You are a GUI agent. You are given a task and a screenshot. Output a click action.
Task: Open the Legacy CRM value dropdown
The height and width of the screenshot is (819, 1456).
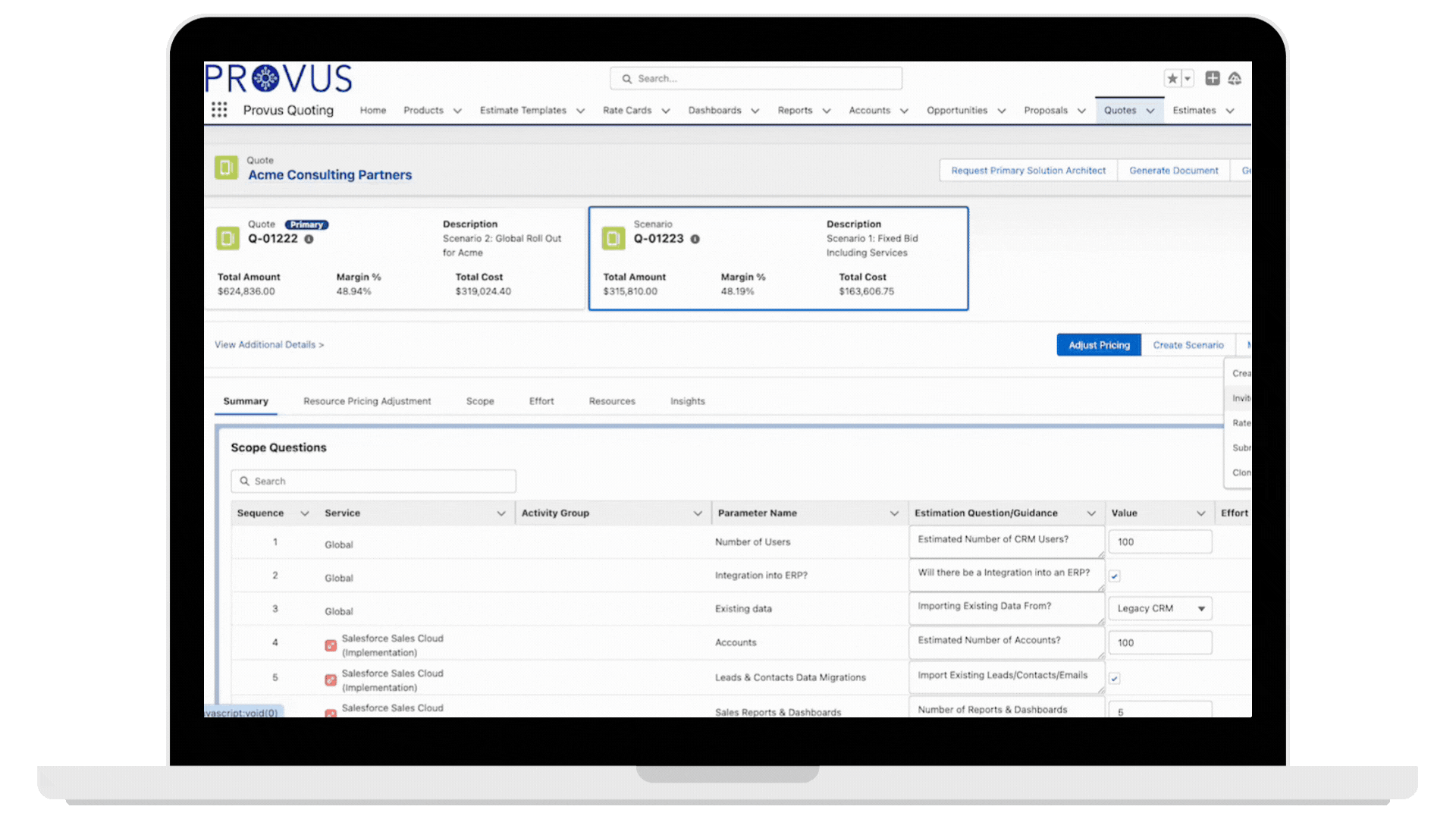[1159, 608]
